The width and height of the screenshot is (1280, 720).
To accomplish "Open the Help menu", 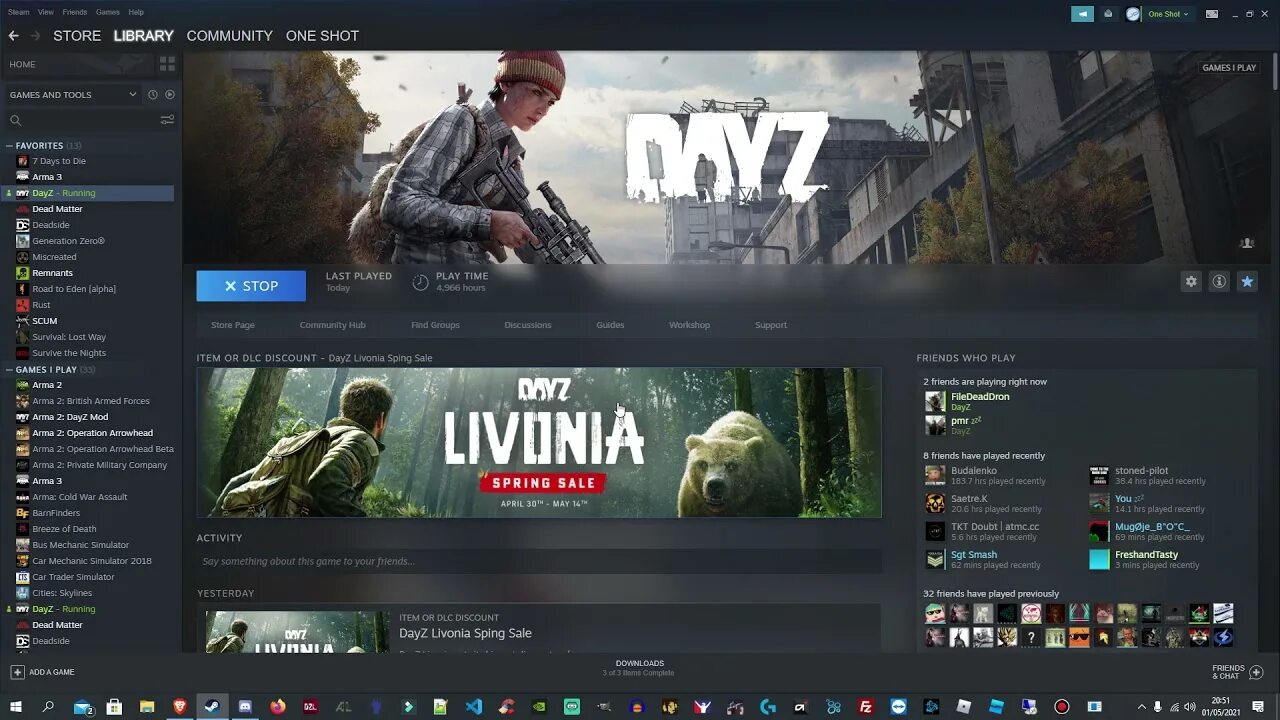I will pos(136,12).
